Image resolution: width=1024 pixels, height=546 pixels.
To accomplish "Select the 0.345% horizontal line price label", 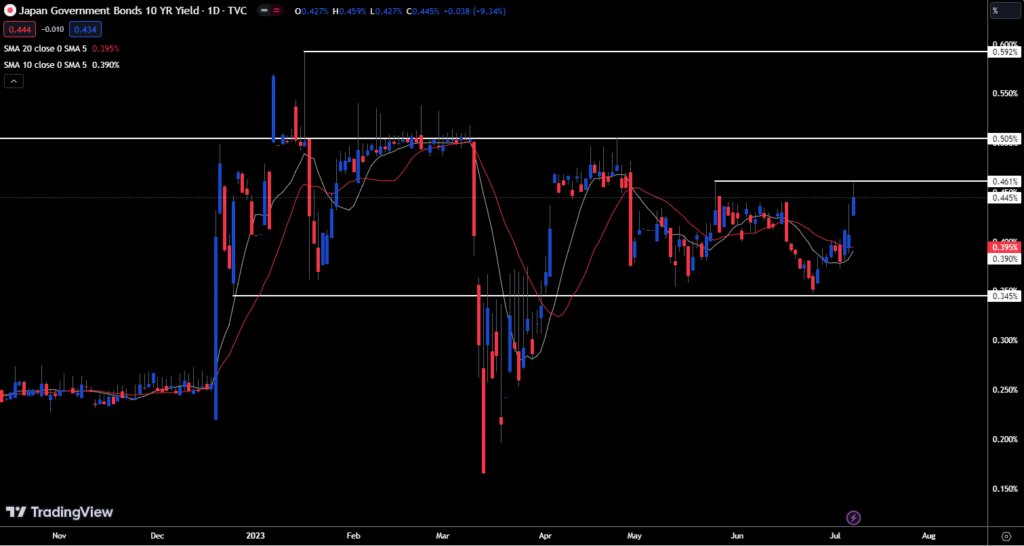I will (1004, 297).
